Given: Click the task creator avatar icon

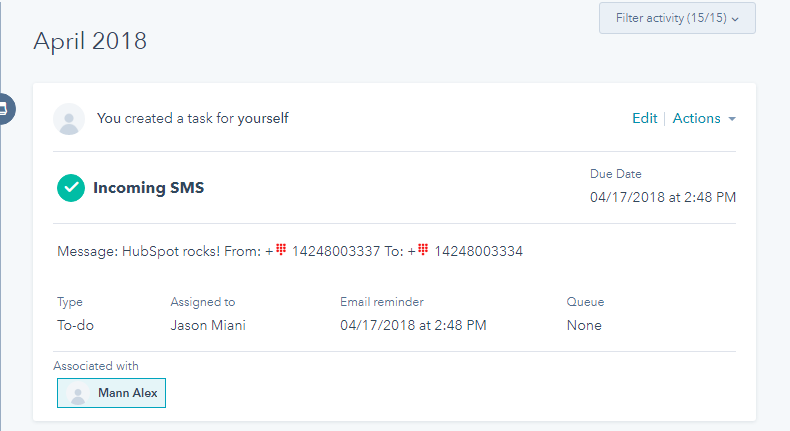Looking at the screenshot, I should (69, 119).
